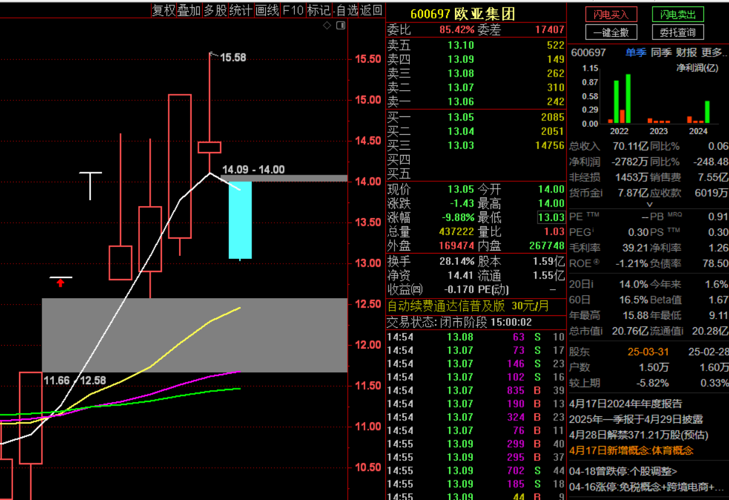Open the 叠加 overlay option
729x500 pixels.
(189, 10)
